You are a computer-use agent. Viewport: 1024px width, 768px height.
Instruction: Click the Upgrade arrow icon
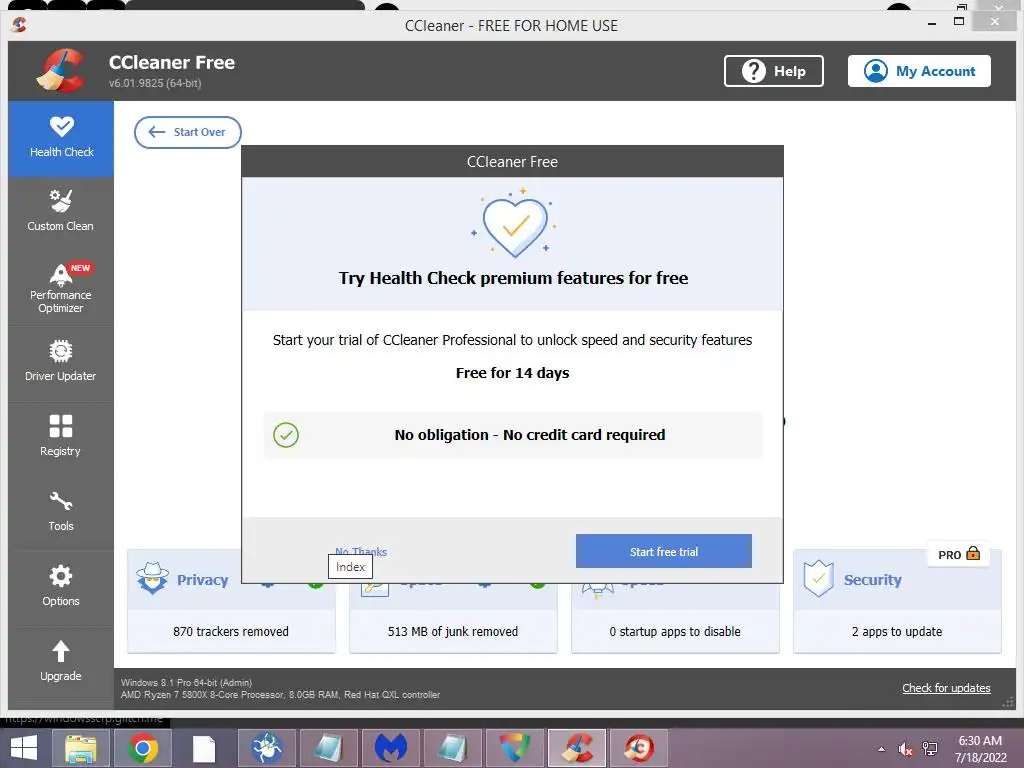coord(61,651)
